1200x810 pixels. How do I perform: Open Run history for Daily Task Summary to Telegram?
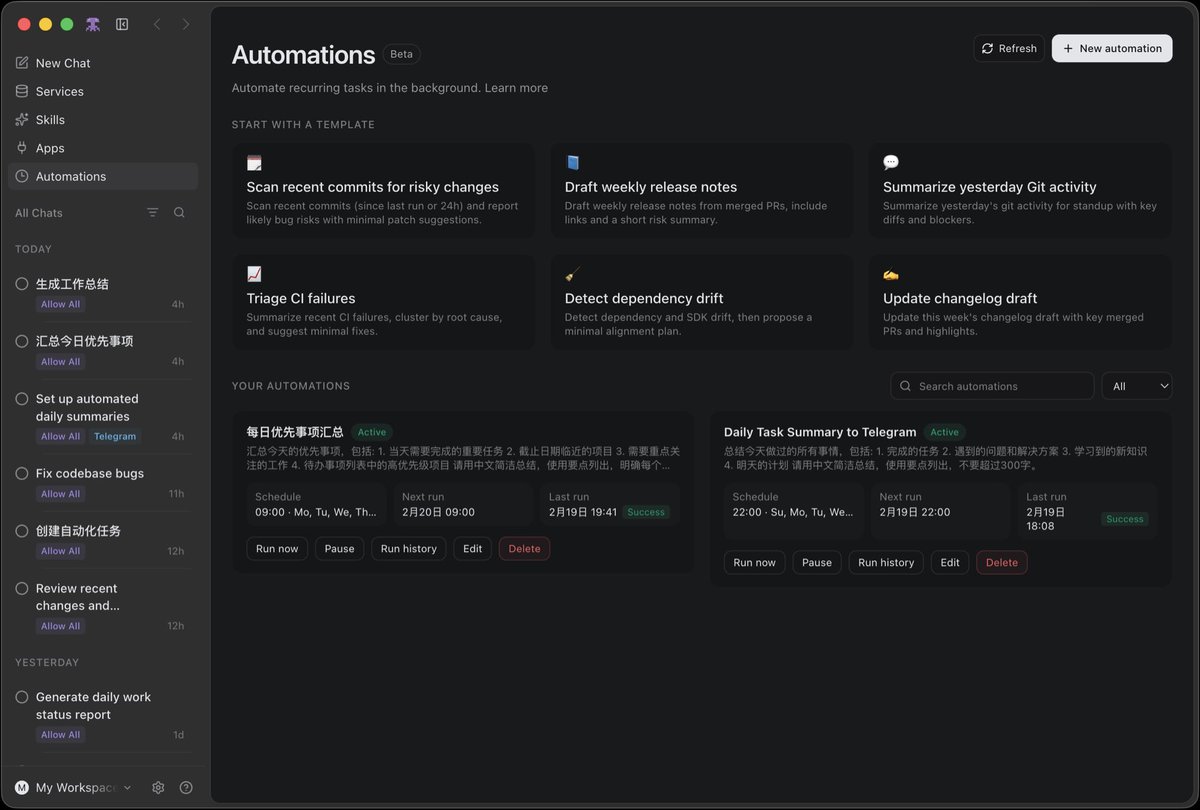click(x=886, y=563)
